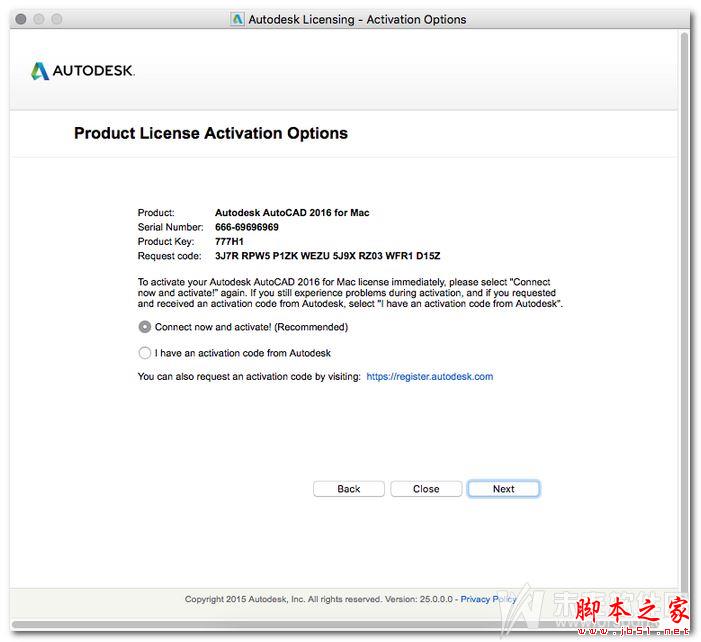
Task: Click the Close button
Action: [426, 489]
